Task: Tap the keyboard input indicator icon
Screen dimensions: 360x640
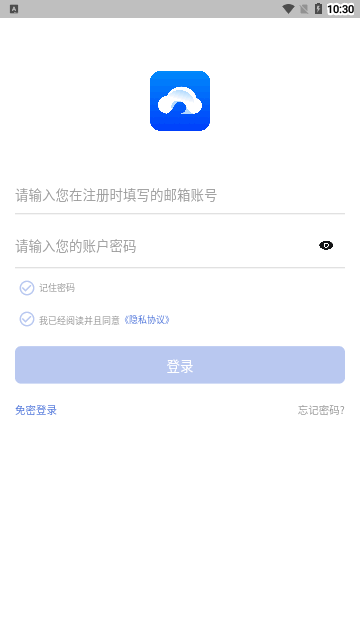Action: coord(14,9)
